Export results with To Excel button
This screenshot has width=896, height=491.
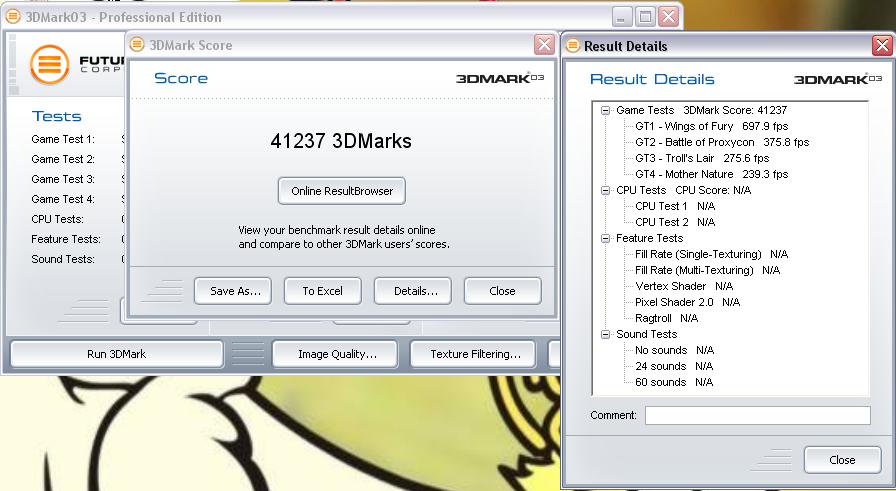pos(323,291)
